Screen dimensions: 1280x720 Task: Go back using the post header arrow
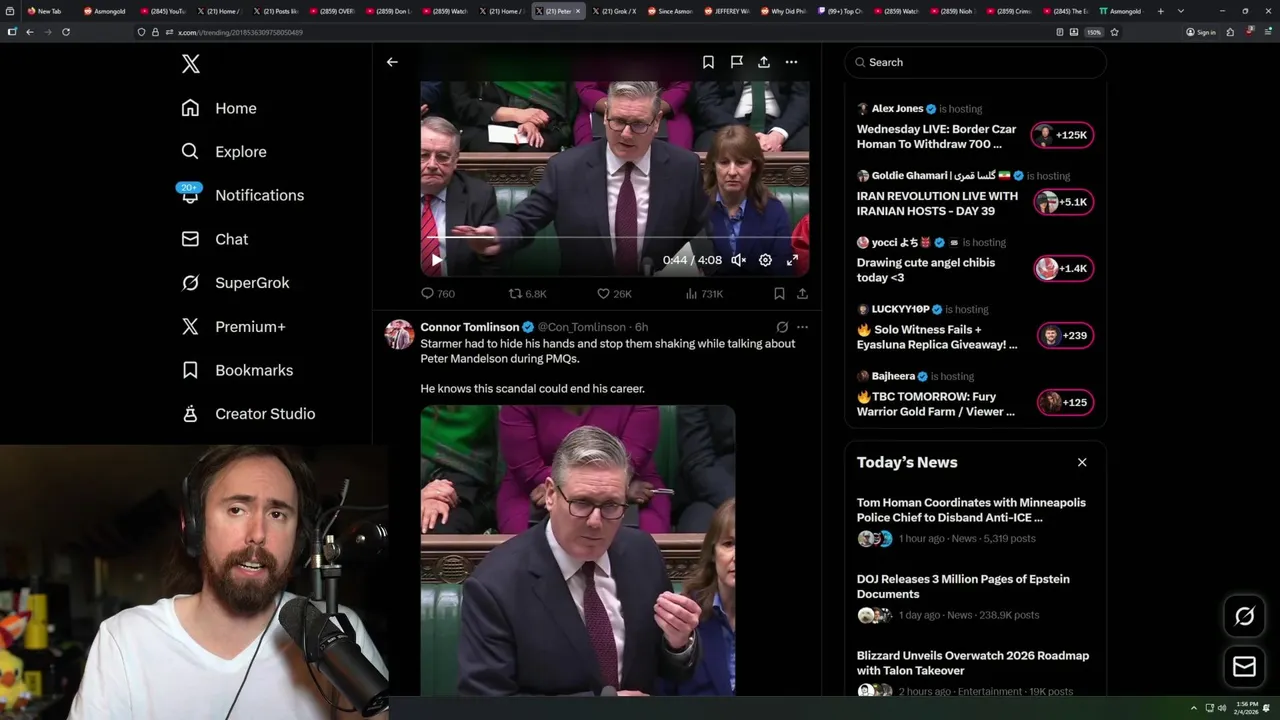(x=392, y=62)
